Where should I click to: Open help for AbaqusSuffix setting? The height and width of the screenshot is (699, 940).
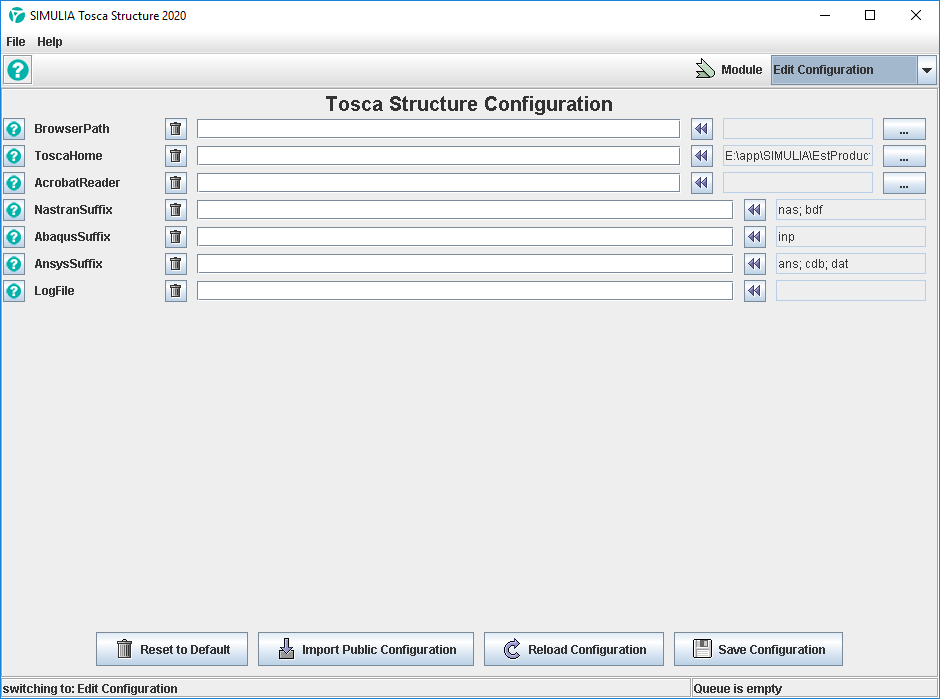[x=14, y=237]
